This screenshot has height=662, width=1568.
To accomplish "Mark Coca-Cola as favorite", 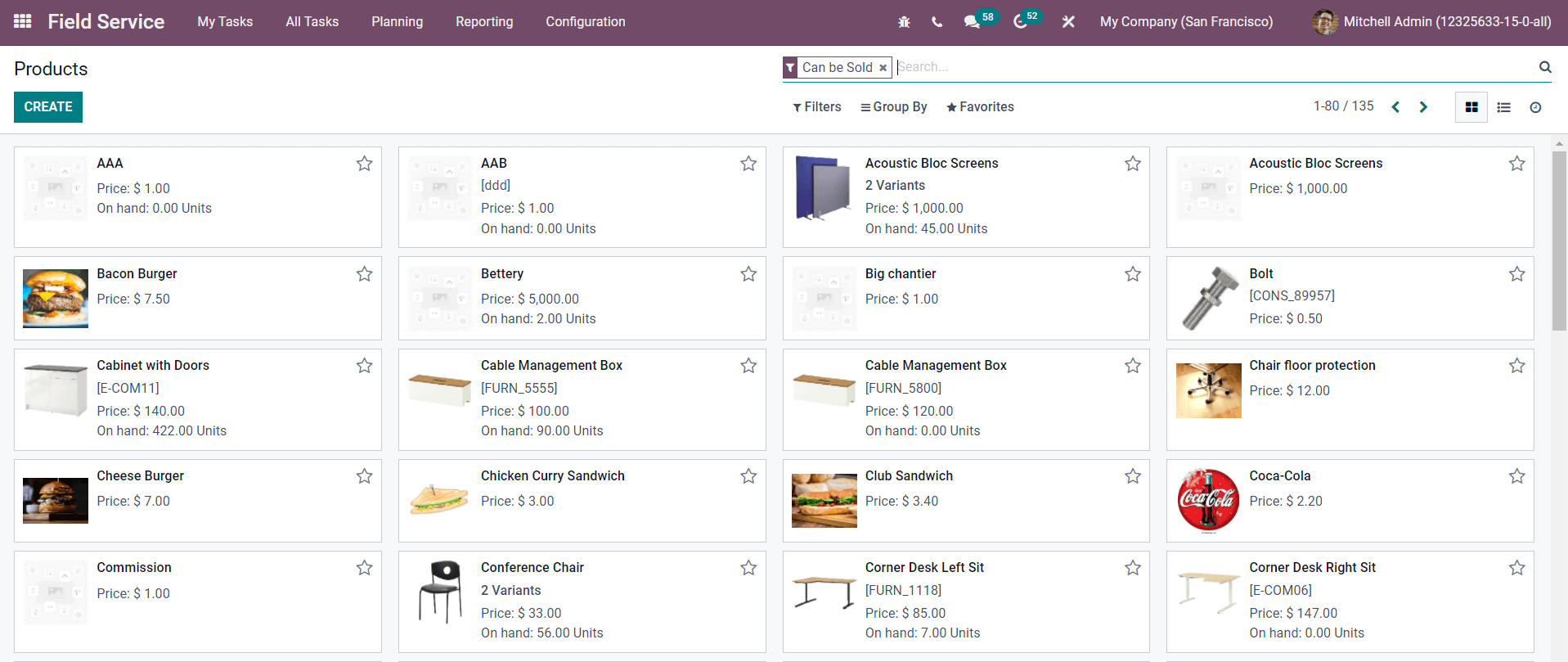I will 1517,476.
